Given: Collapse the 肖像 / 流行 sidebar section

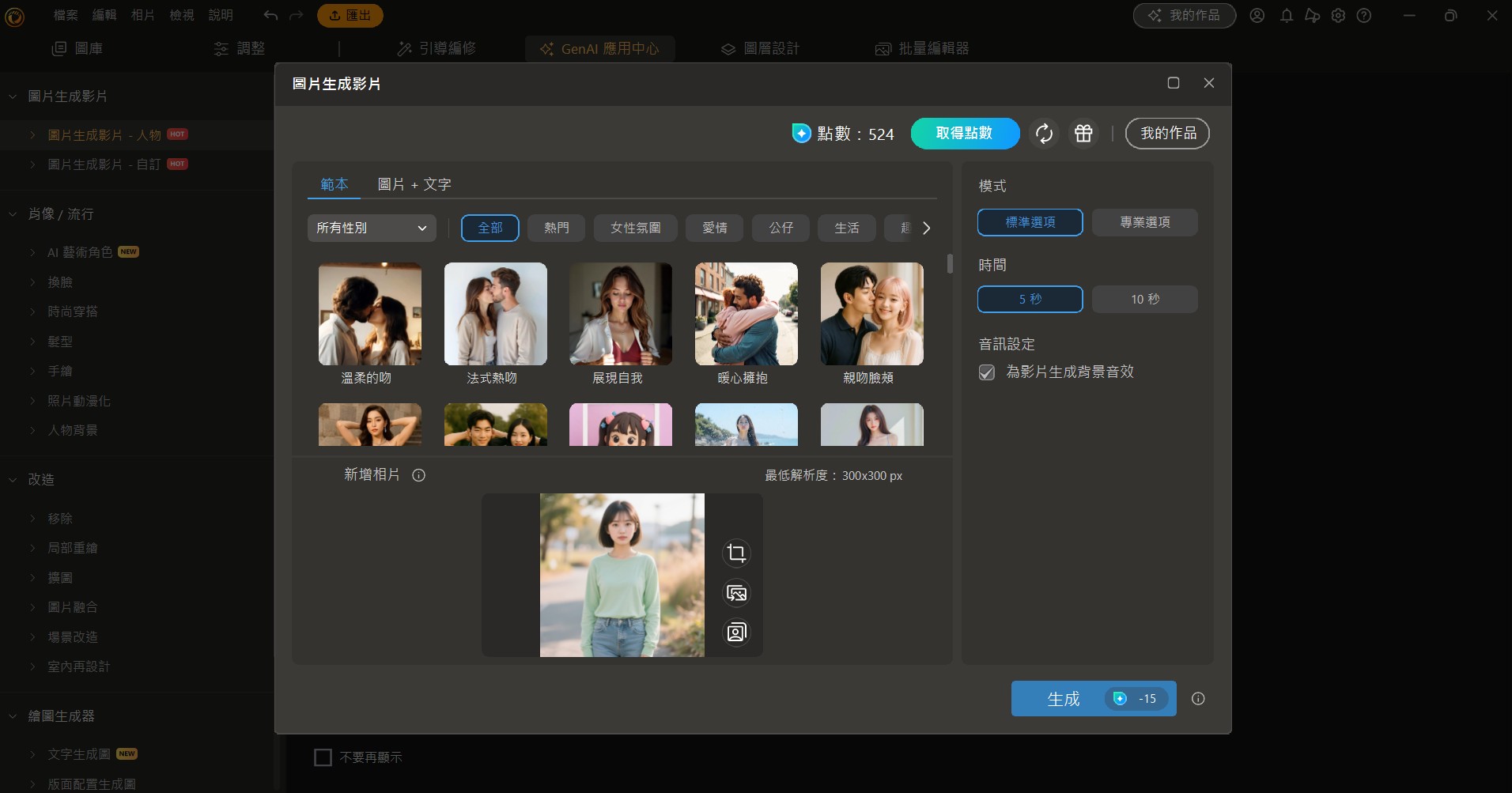Looking at the screenshot, I should (x=13, y=214).
